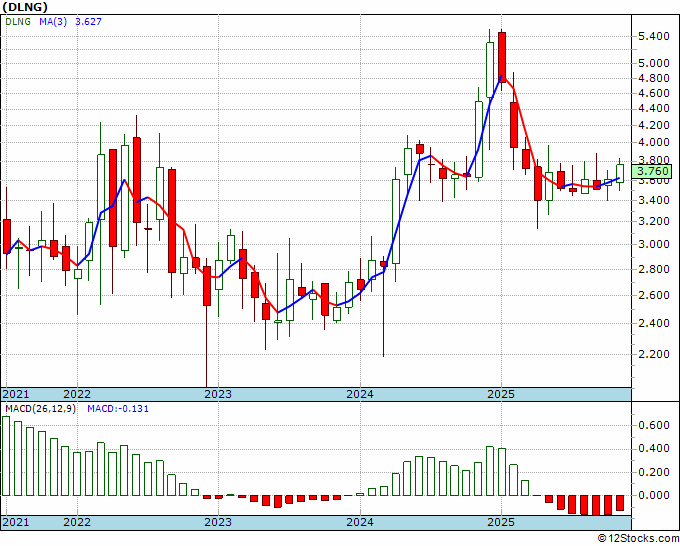Click 2021 on the price chart timeline
This screenshot has width=680, height=546.
coord(16,394)
